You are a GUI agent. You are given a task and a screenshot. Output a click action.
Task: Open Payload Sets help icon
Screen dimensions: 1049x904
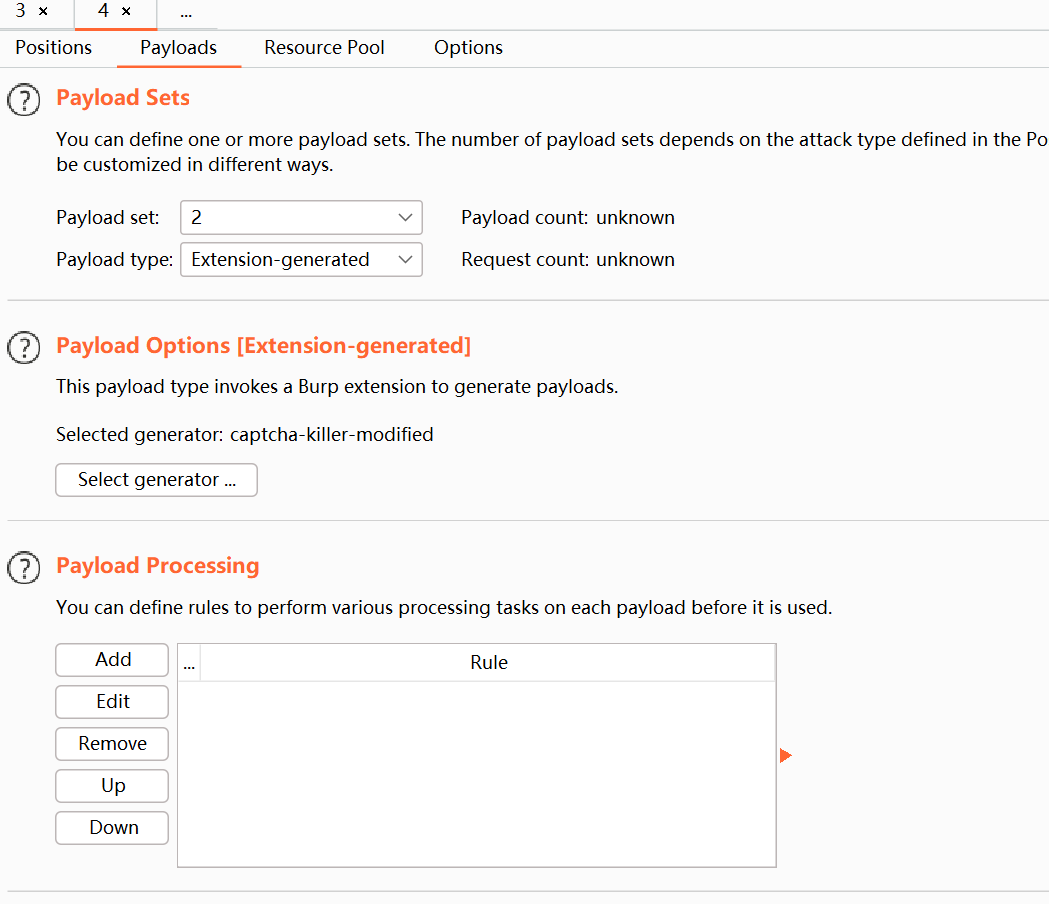(24, 100)
